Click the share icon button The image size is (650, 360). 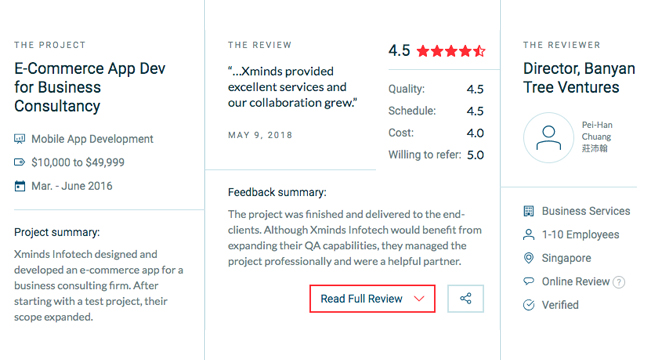click(x=466, y=299)
